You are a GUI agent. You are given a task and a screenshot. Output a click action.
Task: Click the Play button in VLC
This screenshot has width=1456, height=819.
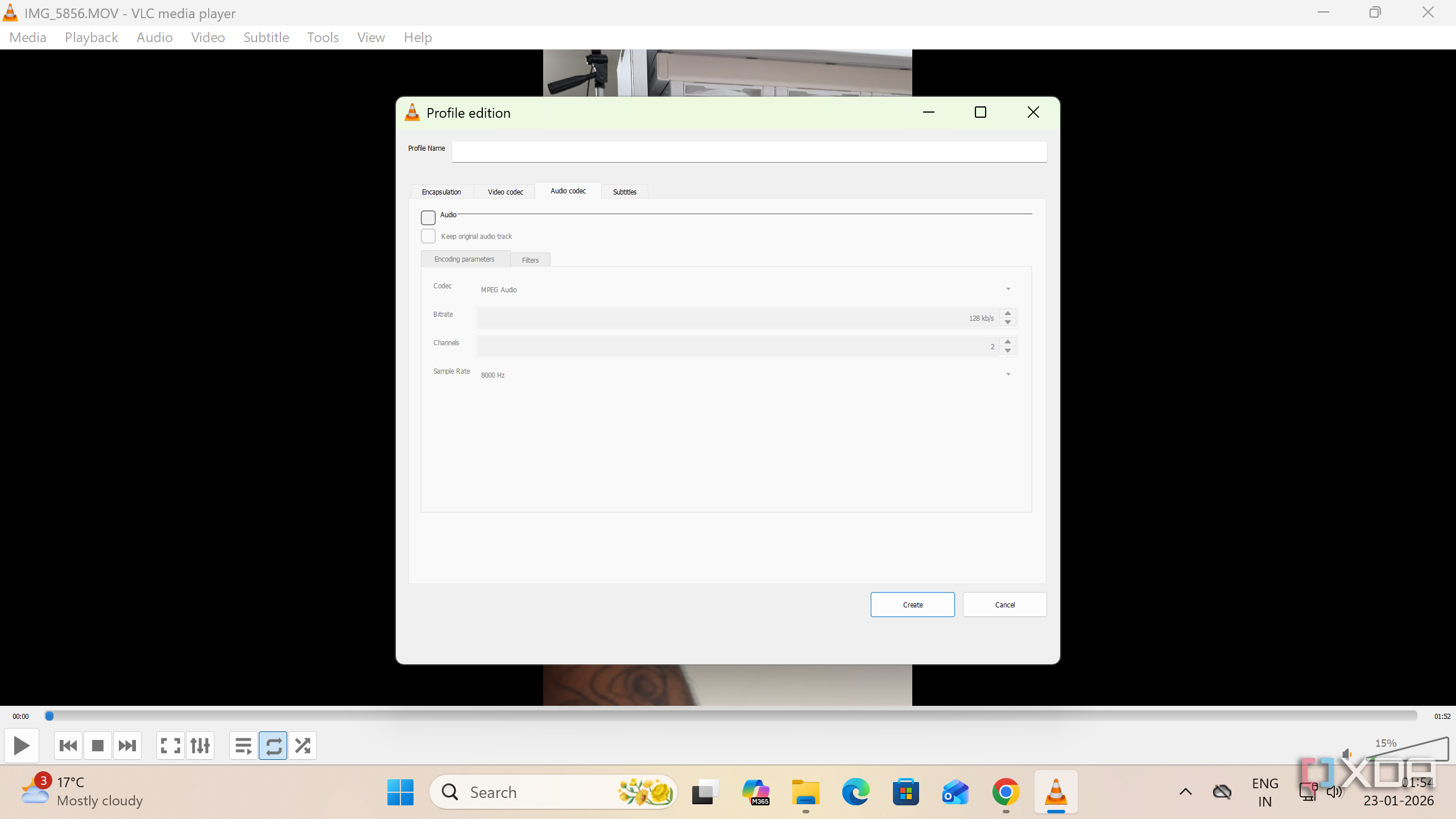tap(22, 745)
